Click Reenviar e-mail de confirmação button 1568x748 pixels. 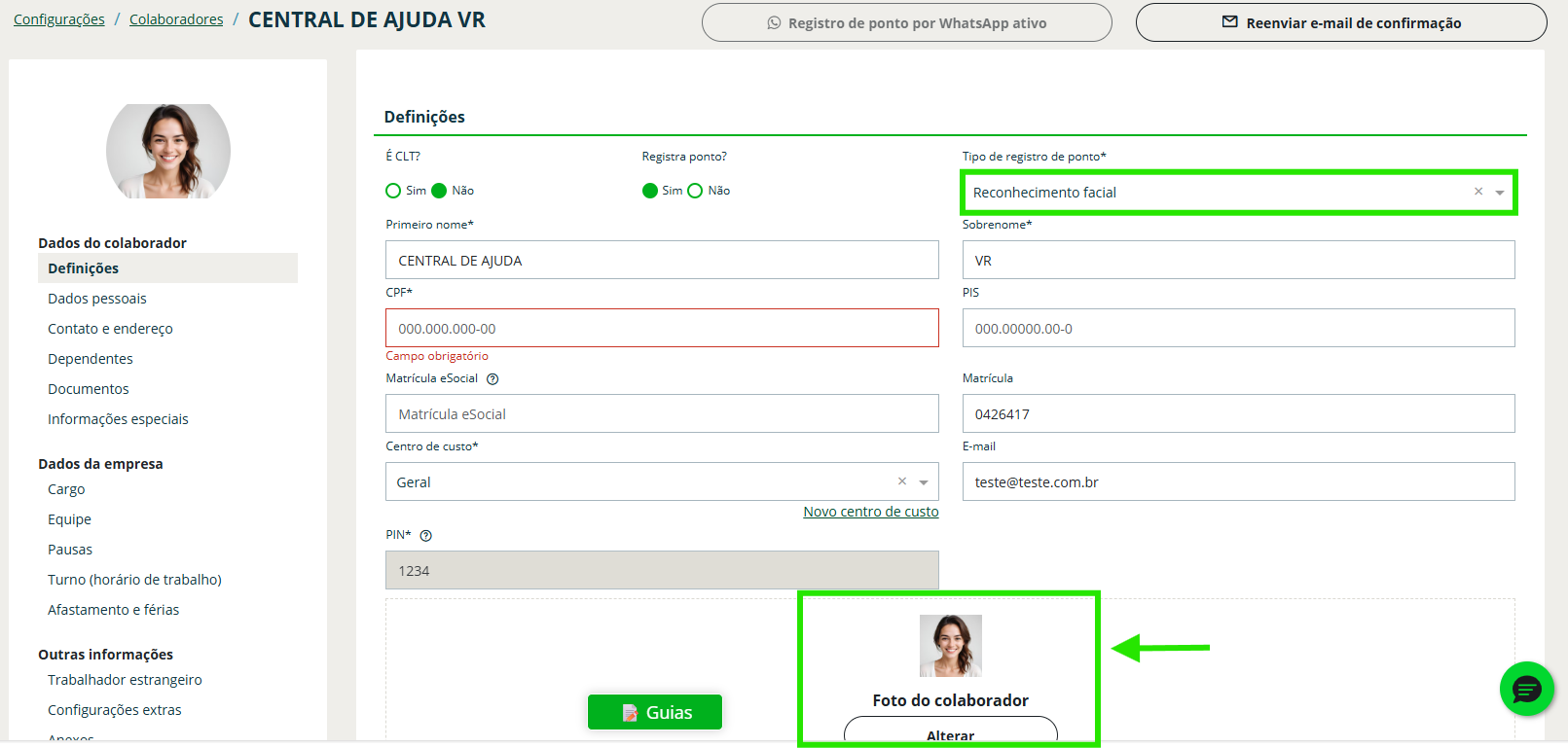[1340, 22]
